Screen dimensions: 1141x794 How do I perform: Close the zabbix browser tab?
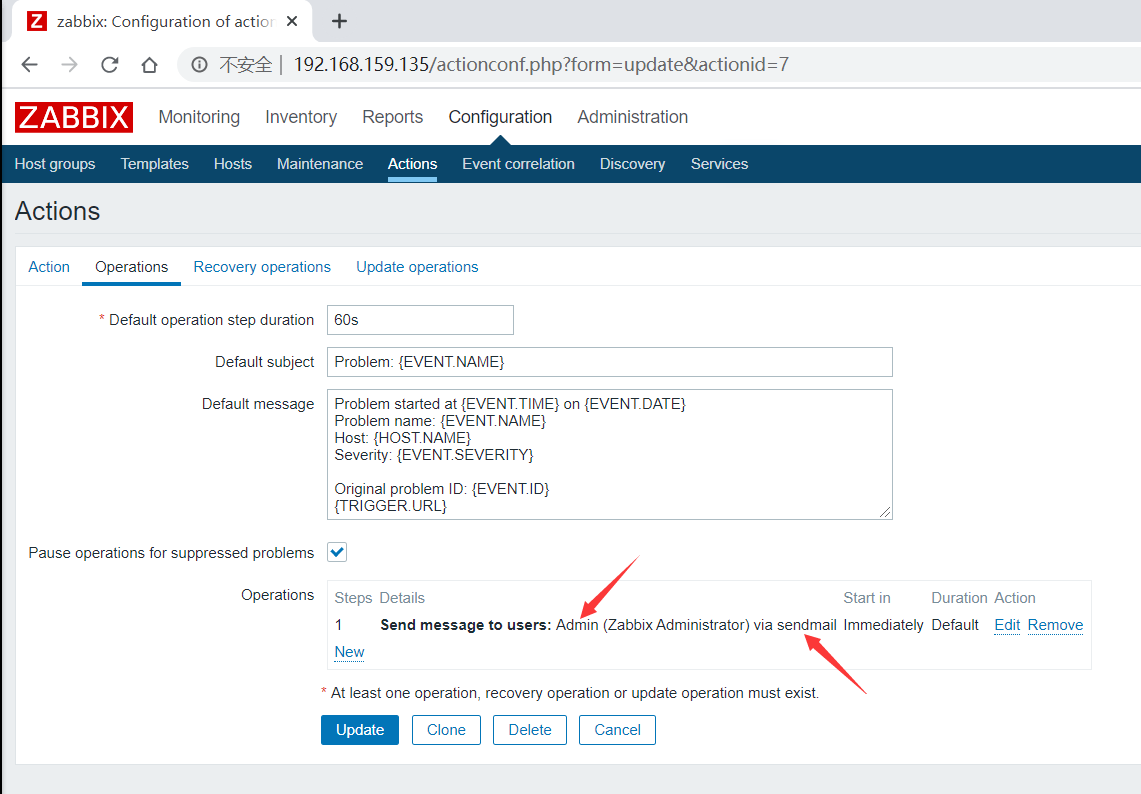click(292, 21)
